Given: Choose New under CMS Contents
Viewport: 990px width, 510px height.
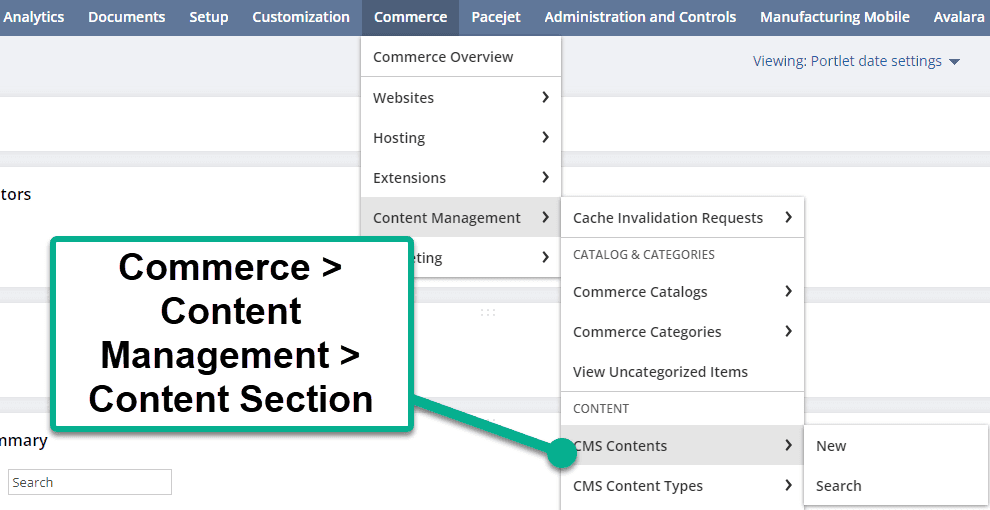Looking at the screenshot, I should (895, 446).
